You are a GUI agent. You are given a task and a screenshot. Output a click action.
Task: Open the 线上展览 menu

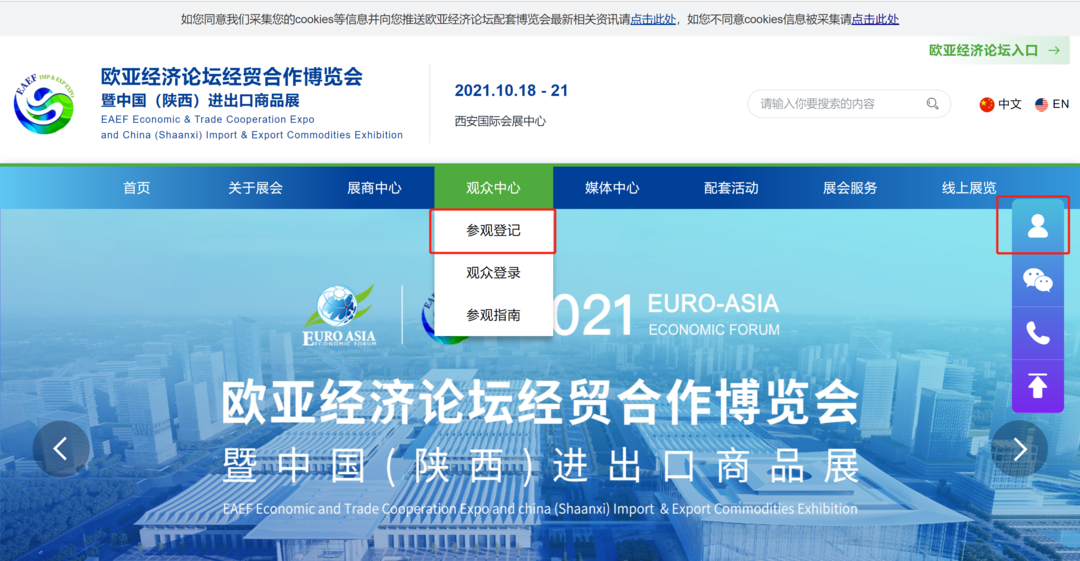pyautogui.click(x=969, y=187)
